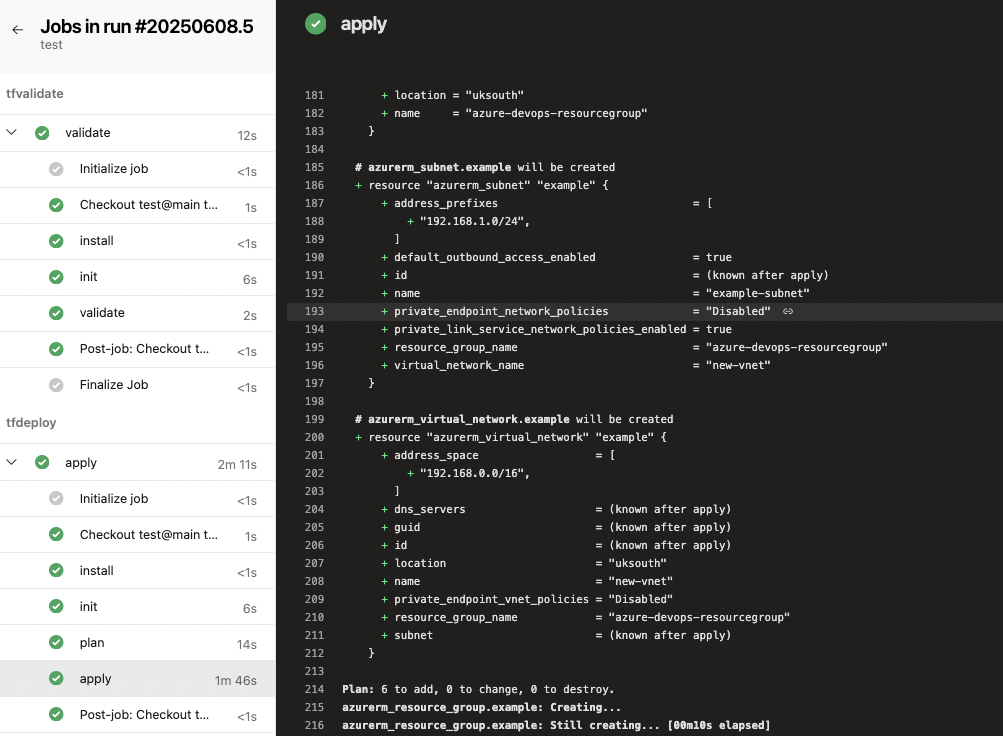Click the copy link icon on line 193
The width and height of the screenshot is (1003, 736).
(x=788, y=312)
